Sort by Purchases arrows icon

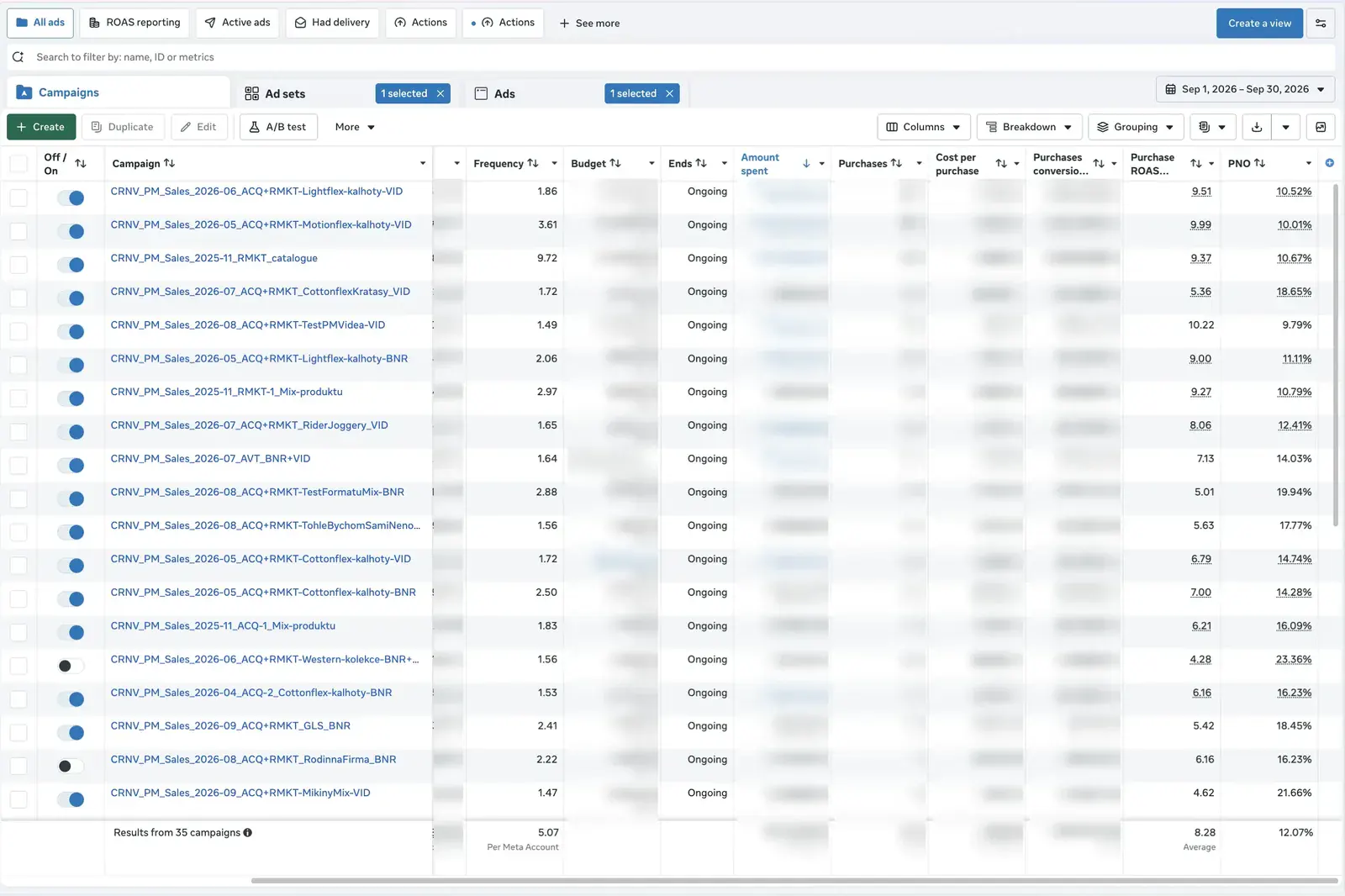tap(896, 163)
